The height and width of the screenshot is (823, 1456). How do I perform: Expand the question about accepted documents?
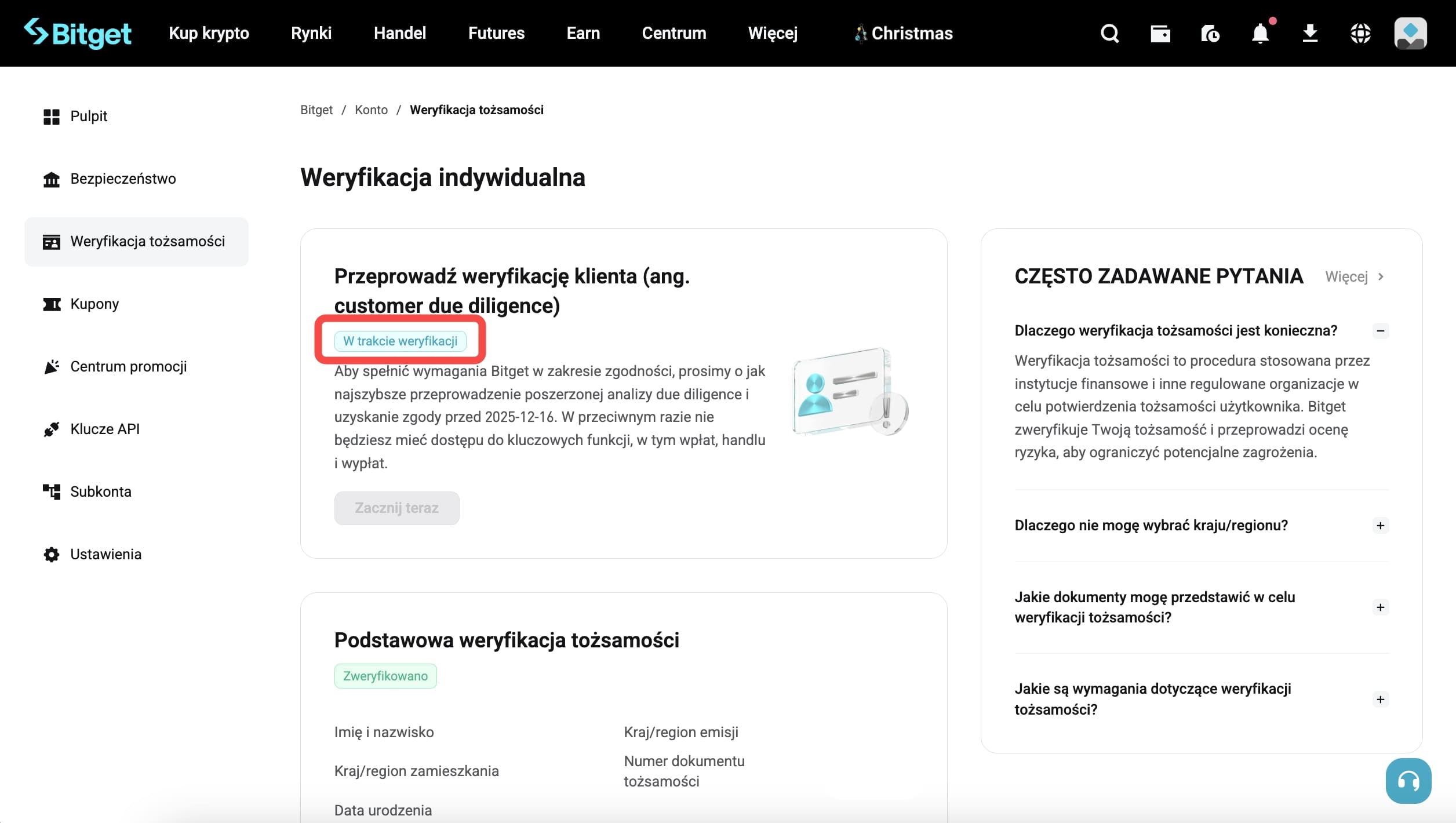(1381, 607)
